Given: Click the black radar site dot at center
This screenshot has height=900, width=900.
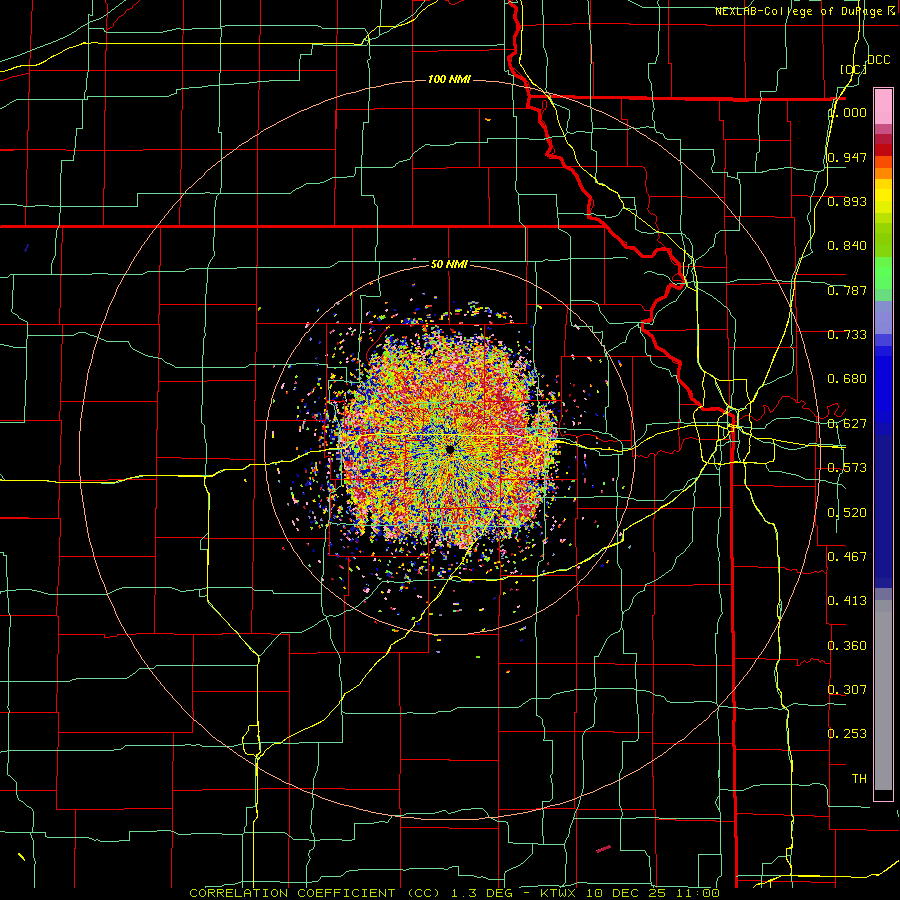Looking at the screenshot, I should 450,449.
